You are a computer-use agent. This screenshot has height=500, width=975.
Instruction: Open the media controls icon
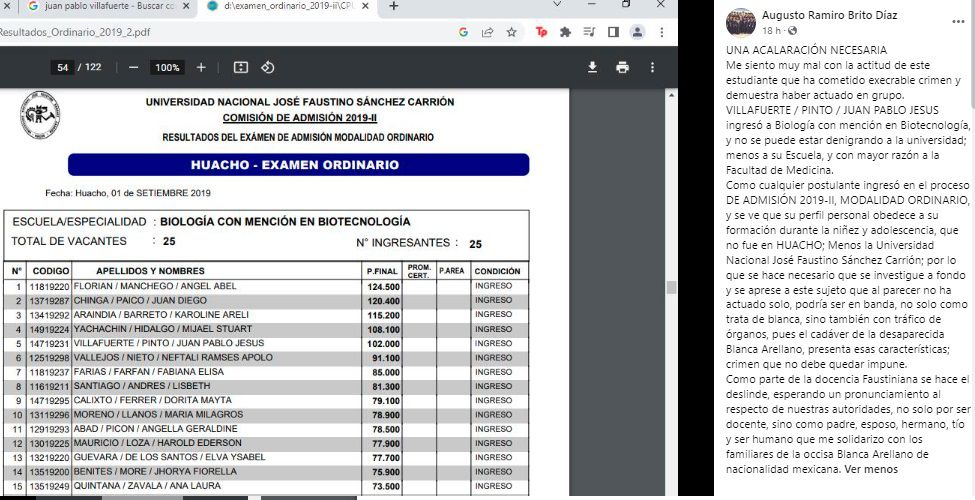point(589,32)
